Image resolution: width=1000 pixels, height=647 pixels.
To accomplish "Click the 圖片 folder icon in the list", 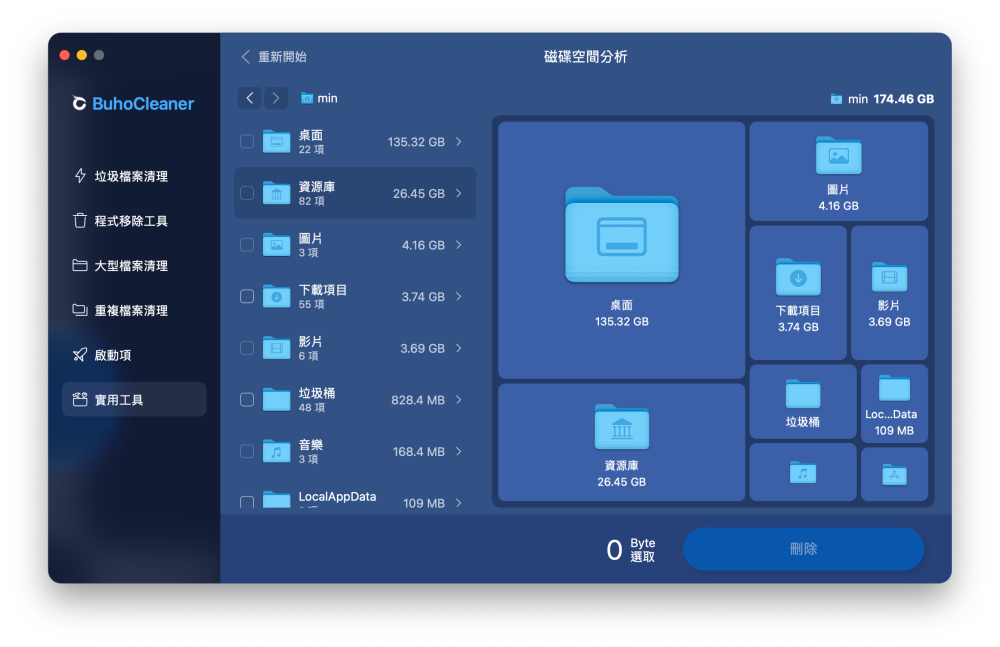I will pyautogui.click(x=277, y=245).
